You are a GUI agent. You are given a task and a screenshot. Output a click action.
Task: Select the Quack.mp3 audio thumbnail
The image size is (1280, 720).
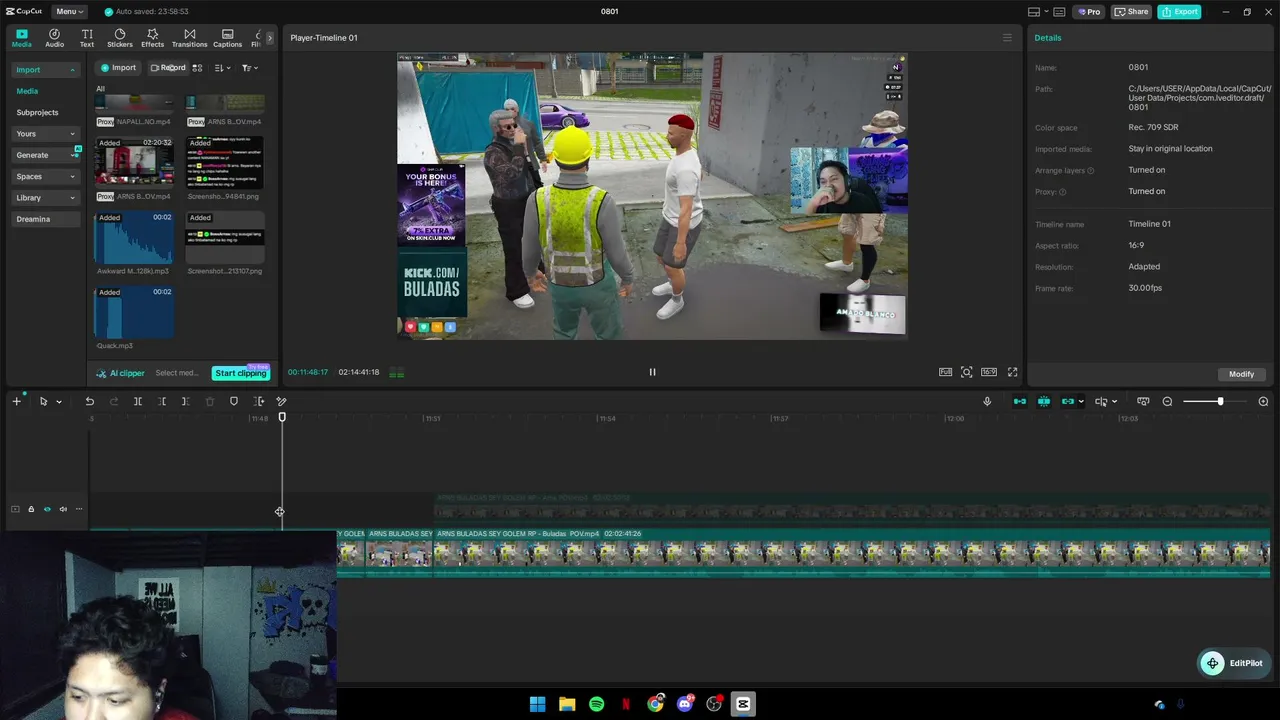(x=134, y=312)
